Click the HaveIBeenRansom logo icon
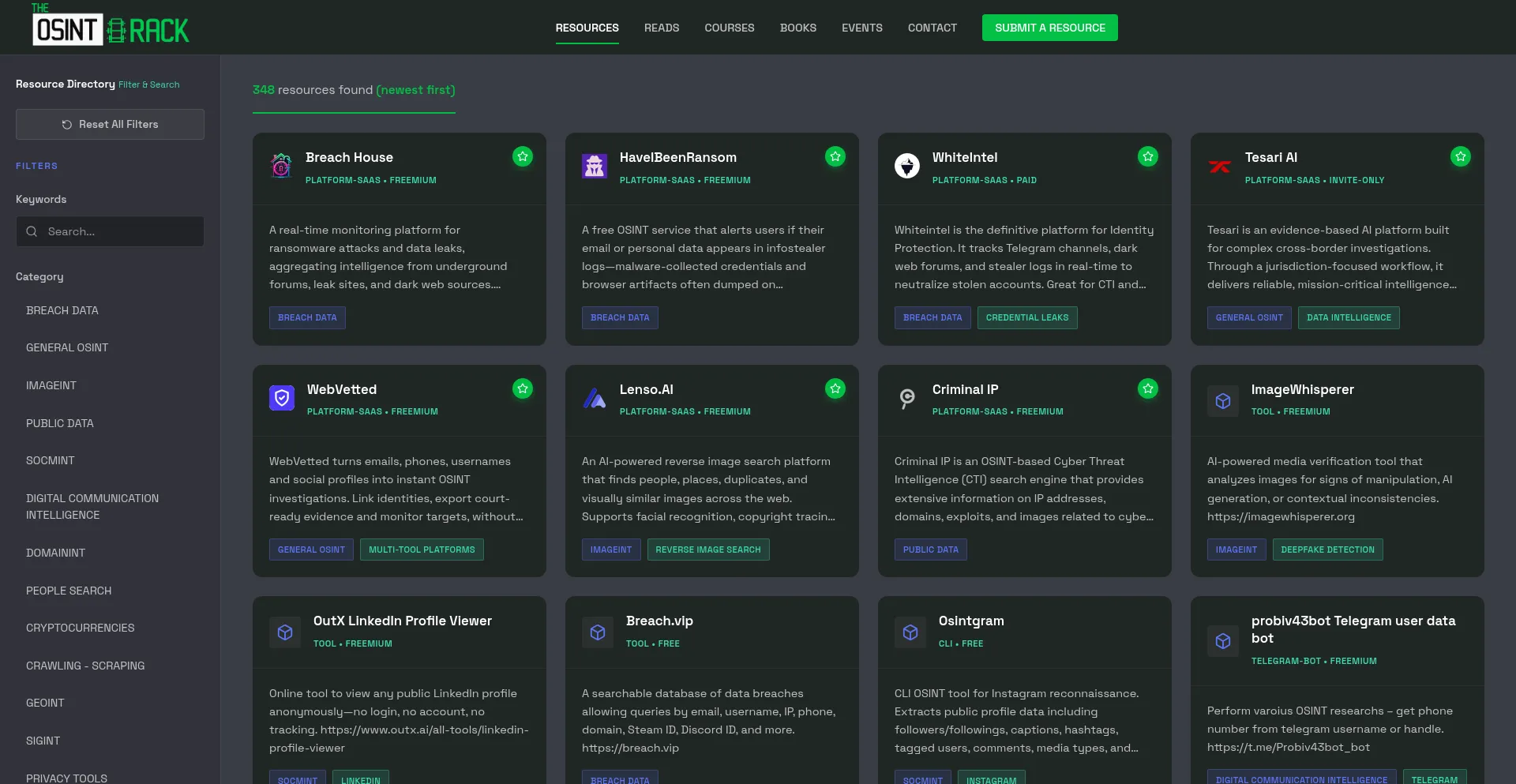Viewport: 1516px width, 784px height. 595,166
